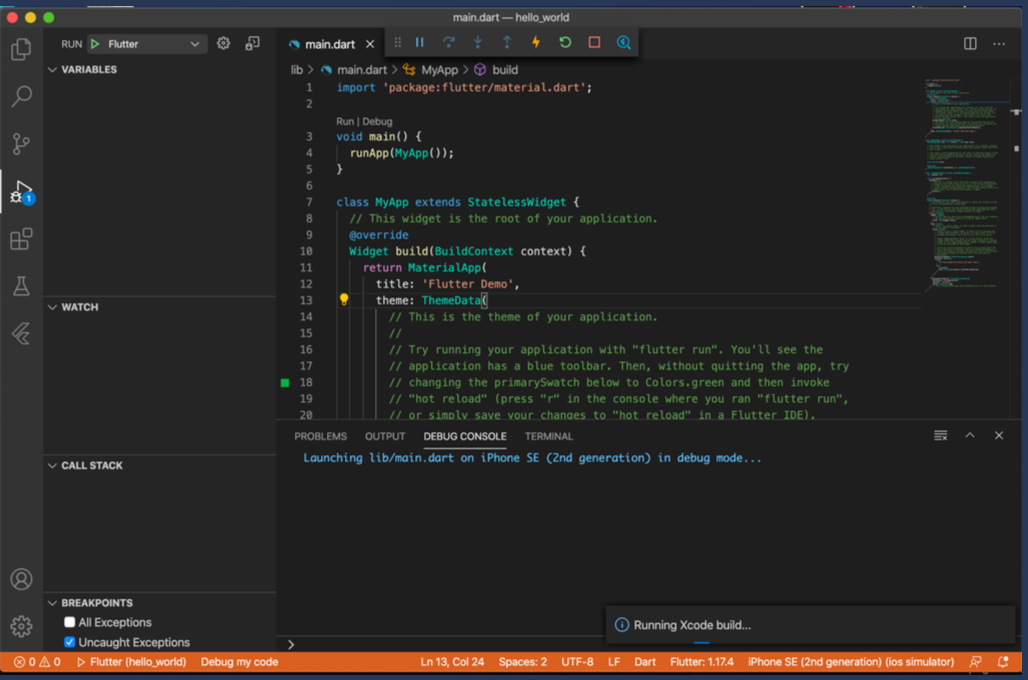Switch to the TERMINAL tab
Viewport: 1028px width, 680px height.
point(548,436)
